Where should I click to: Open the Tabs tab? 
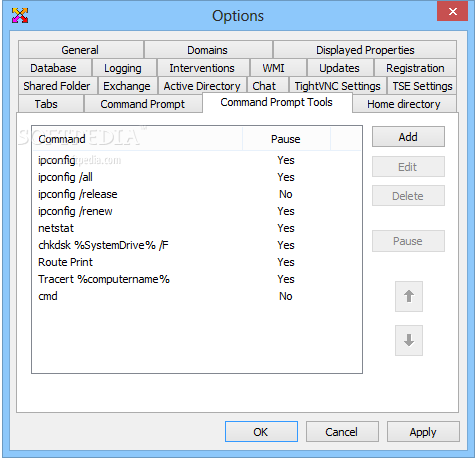tap(51, 104)
